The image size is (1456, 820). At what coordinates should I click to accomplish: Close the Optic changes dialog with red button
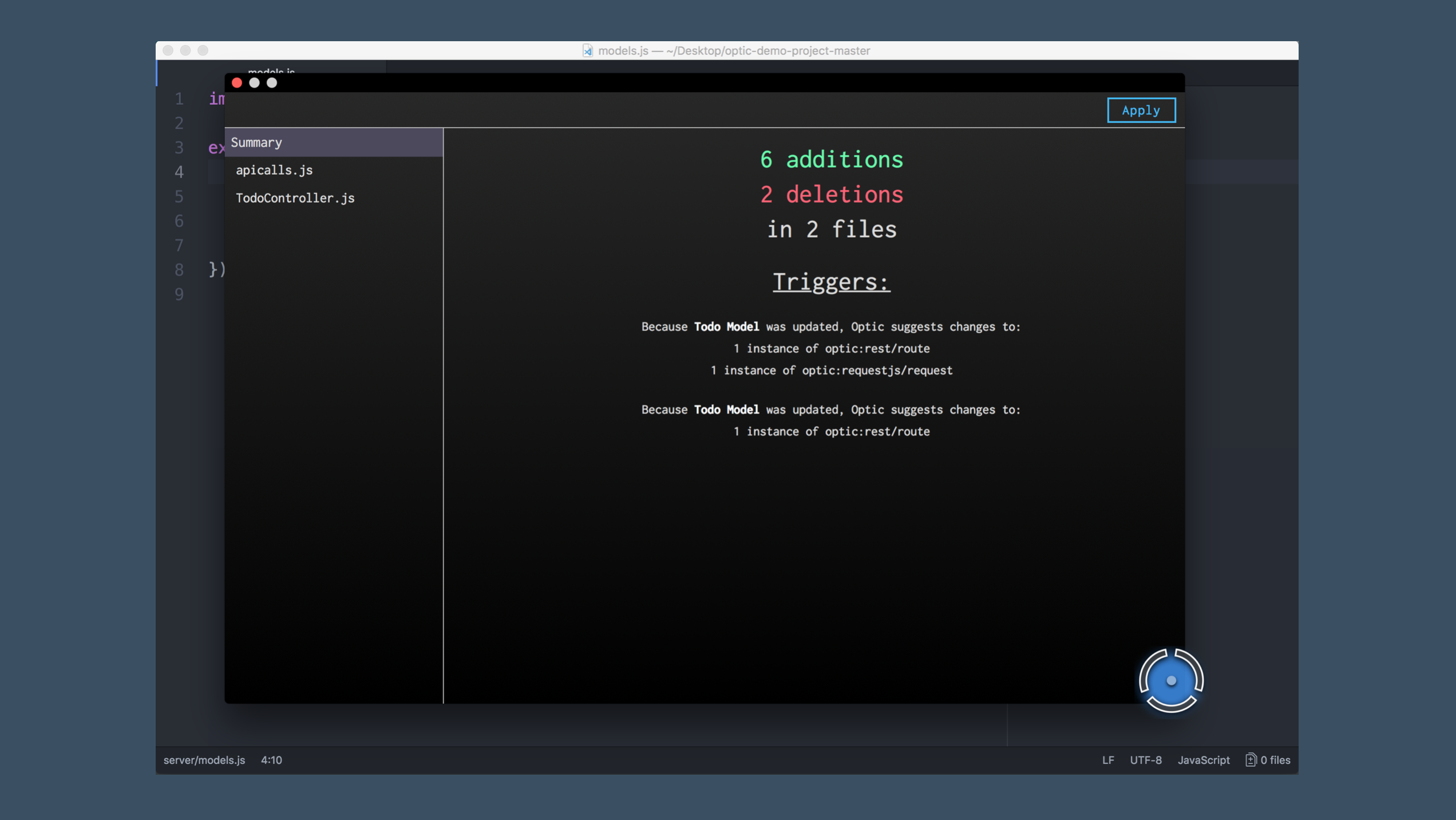(x=237, y=83)
